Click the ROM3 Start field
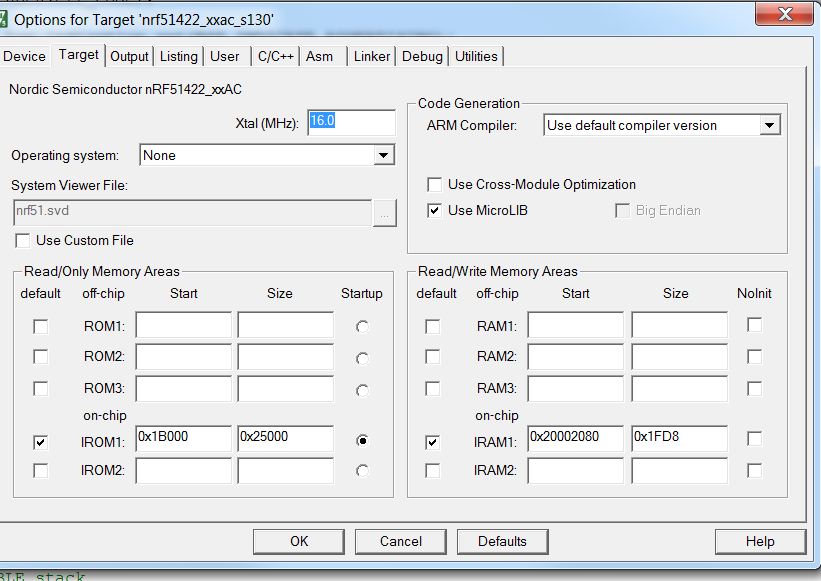Viewport: 821px width, 581px height. 183,389
